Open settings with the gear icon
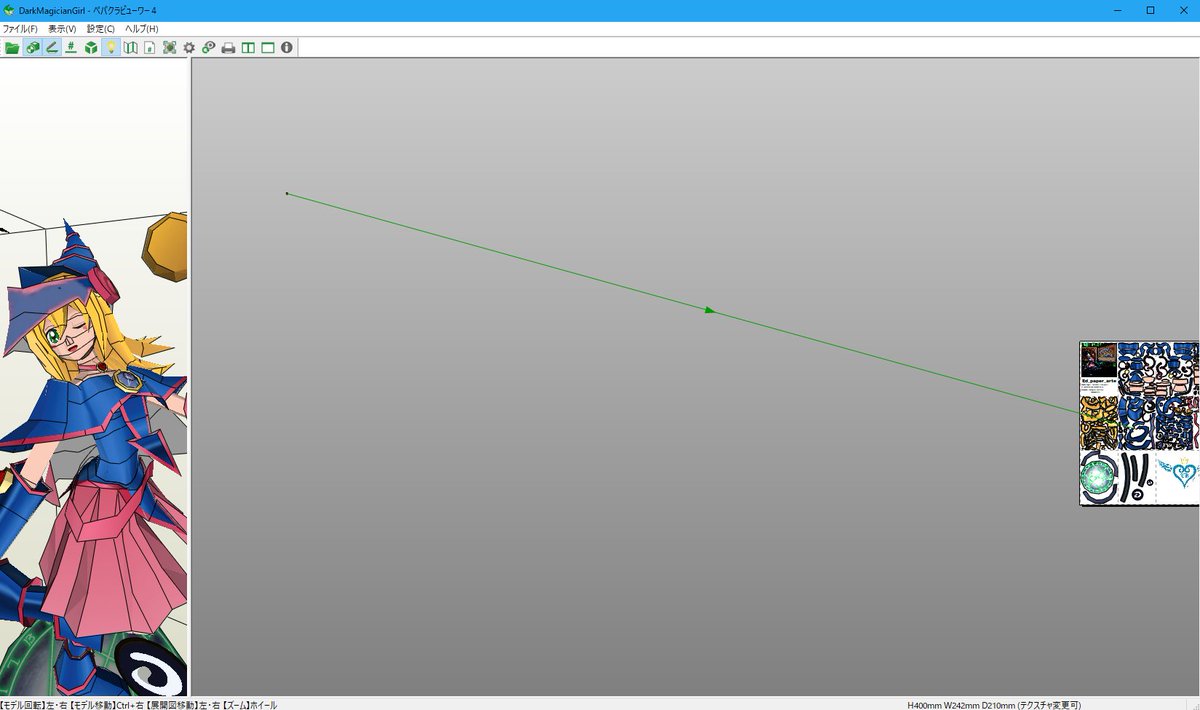Viewport: 1200px width, 710px height. (x=189, y=47)
